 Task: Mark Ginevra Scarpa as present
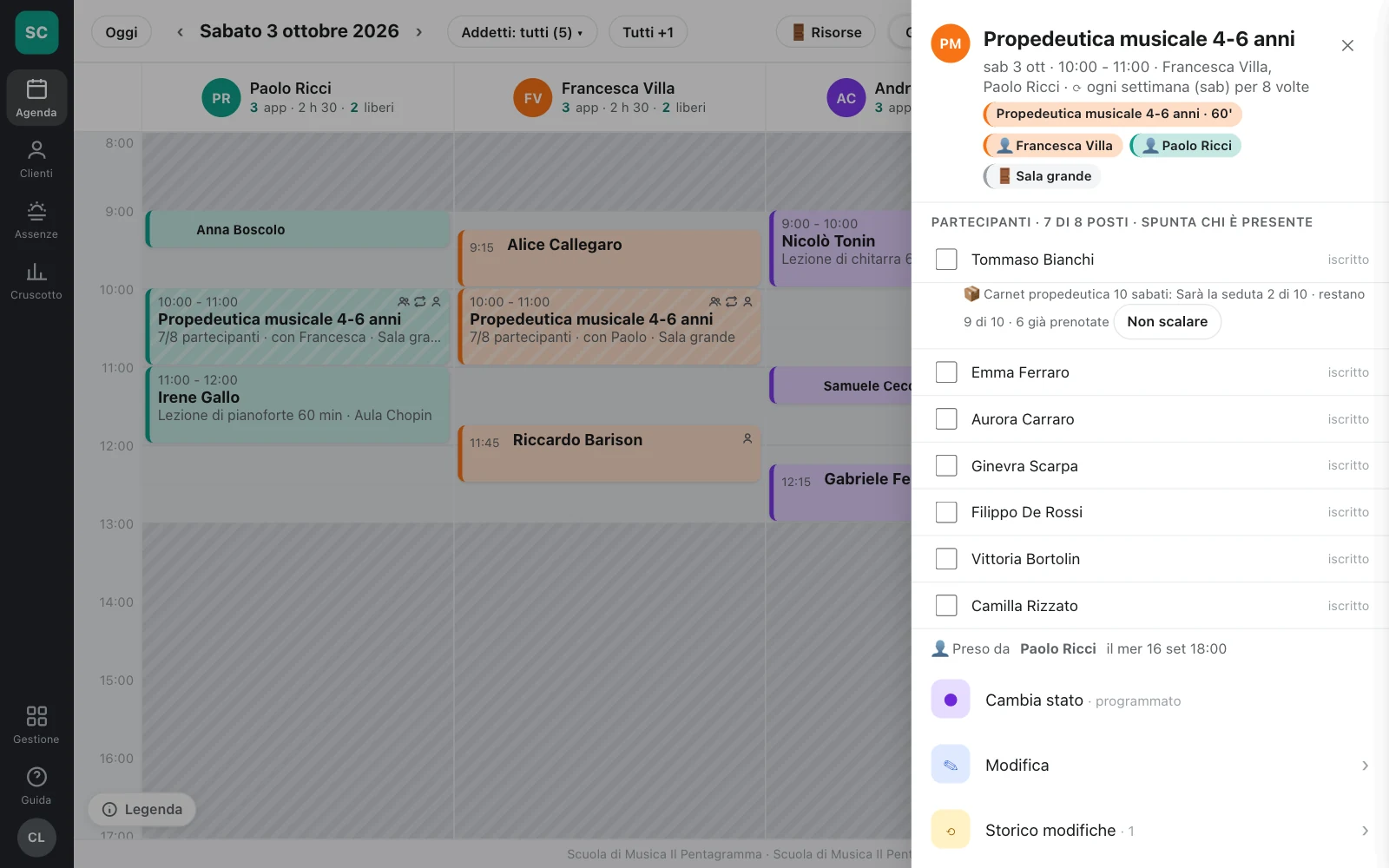[946, 466]
